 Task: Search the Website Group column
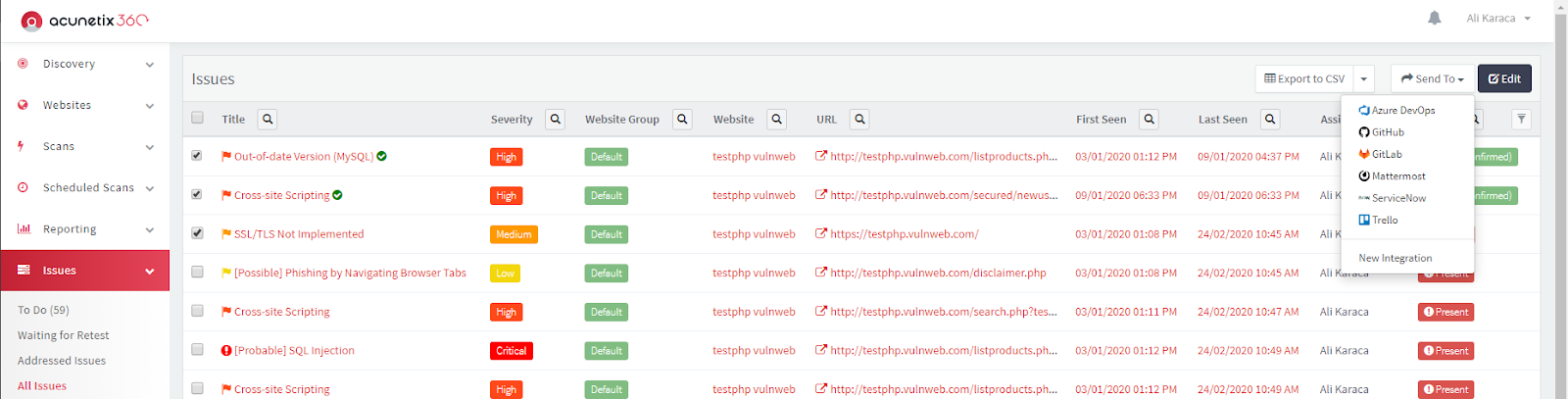click(x=683, y=119)
